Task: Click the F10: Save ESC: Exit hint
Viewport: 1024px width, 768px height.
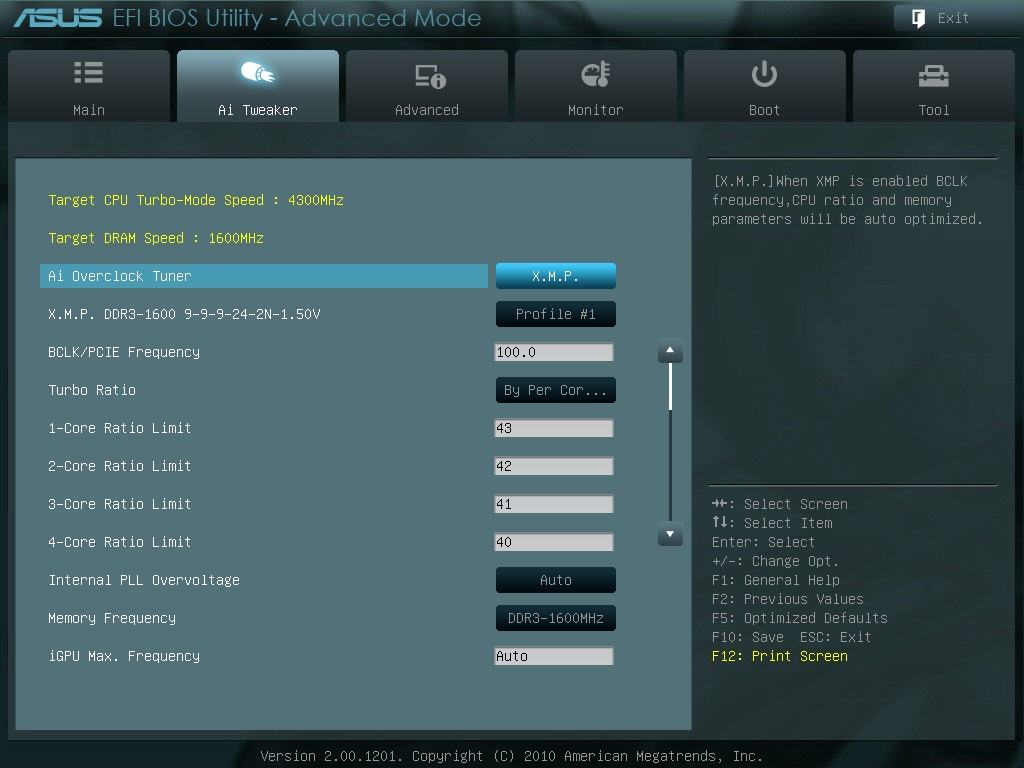Action: (x=792, y=637)
